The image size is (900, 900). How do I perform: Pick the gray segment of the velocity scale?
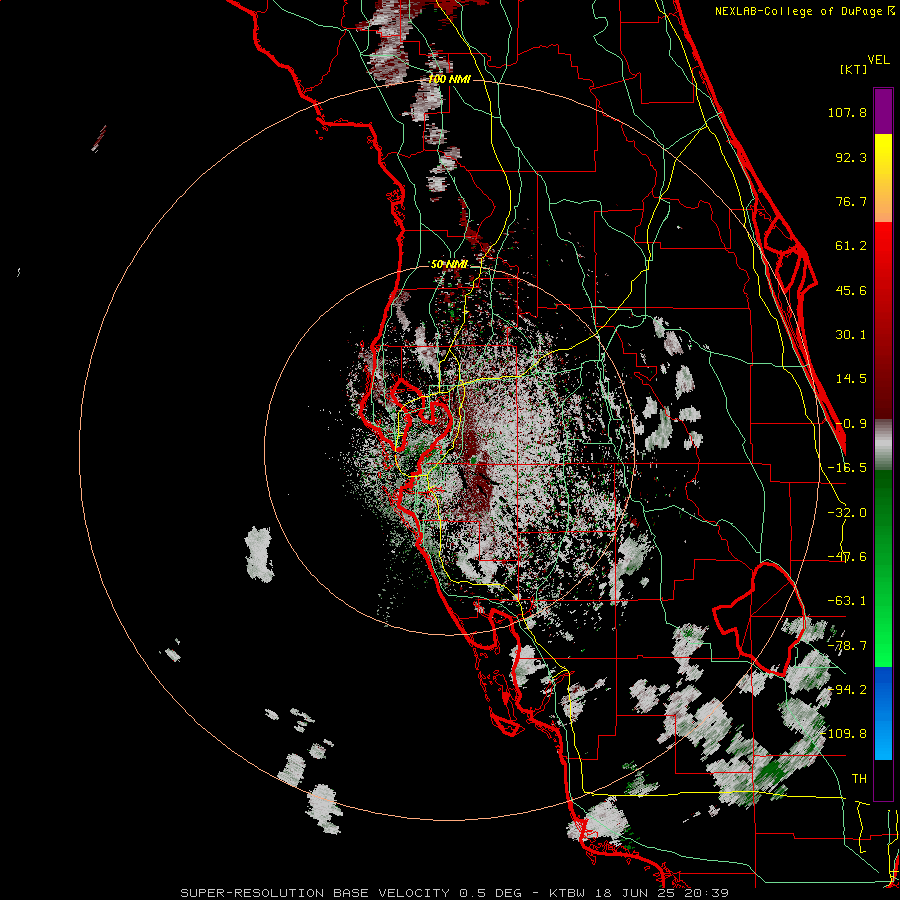pyautogui.click(x=883, y=445)
